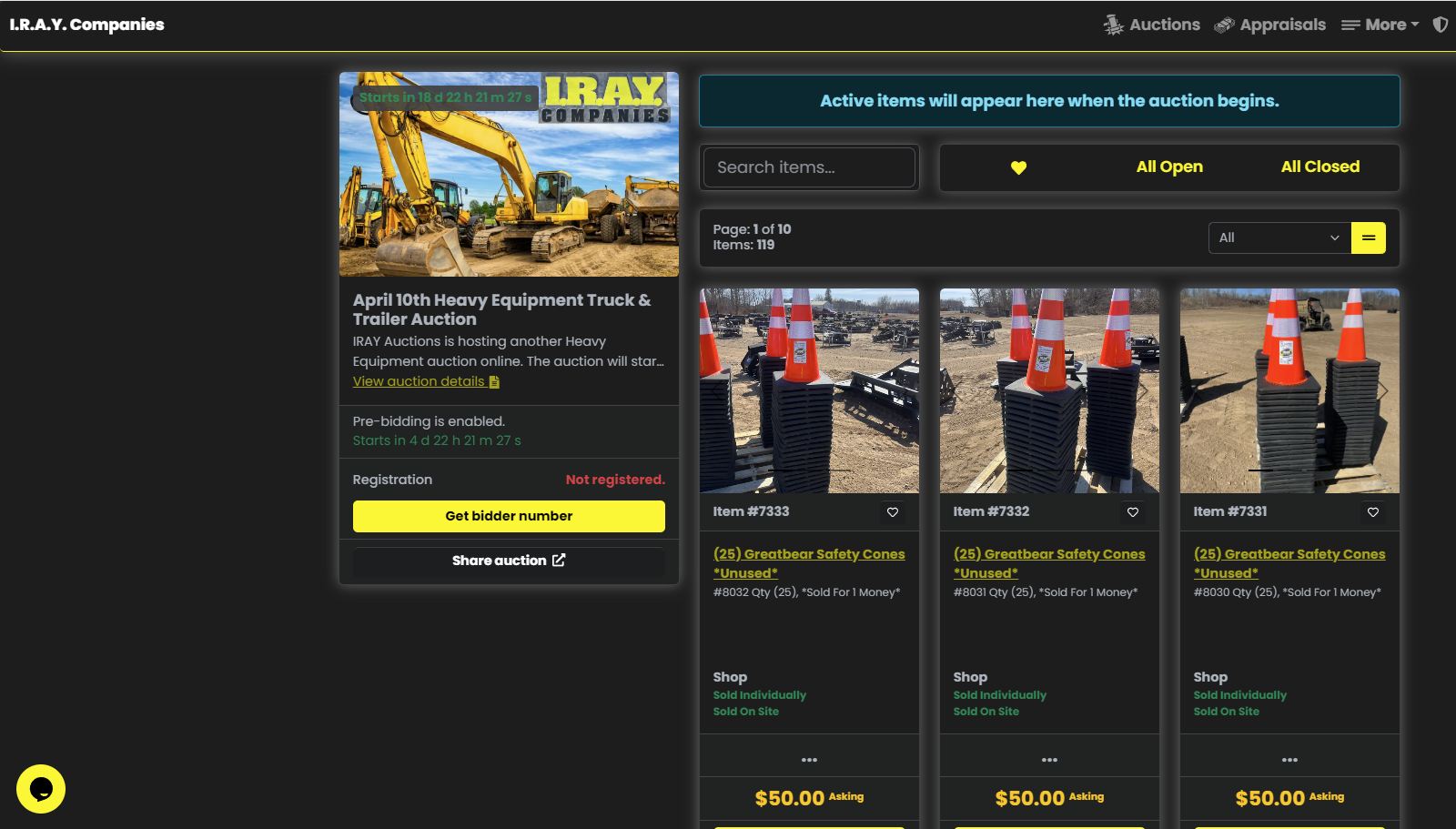Open Greatbear Safety Cones title for Item #7333

(809, 563)
